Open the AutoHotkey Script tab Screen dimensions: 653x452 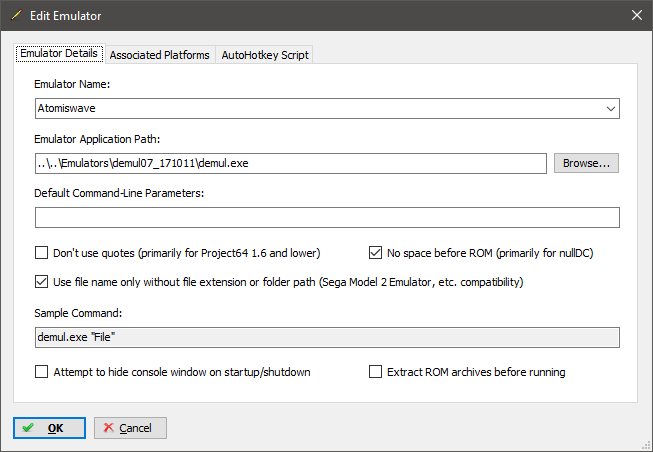click(265, 55)
